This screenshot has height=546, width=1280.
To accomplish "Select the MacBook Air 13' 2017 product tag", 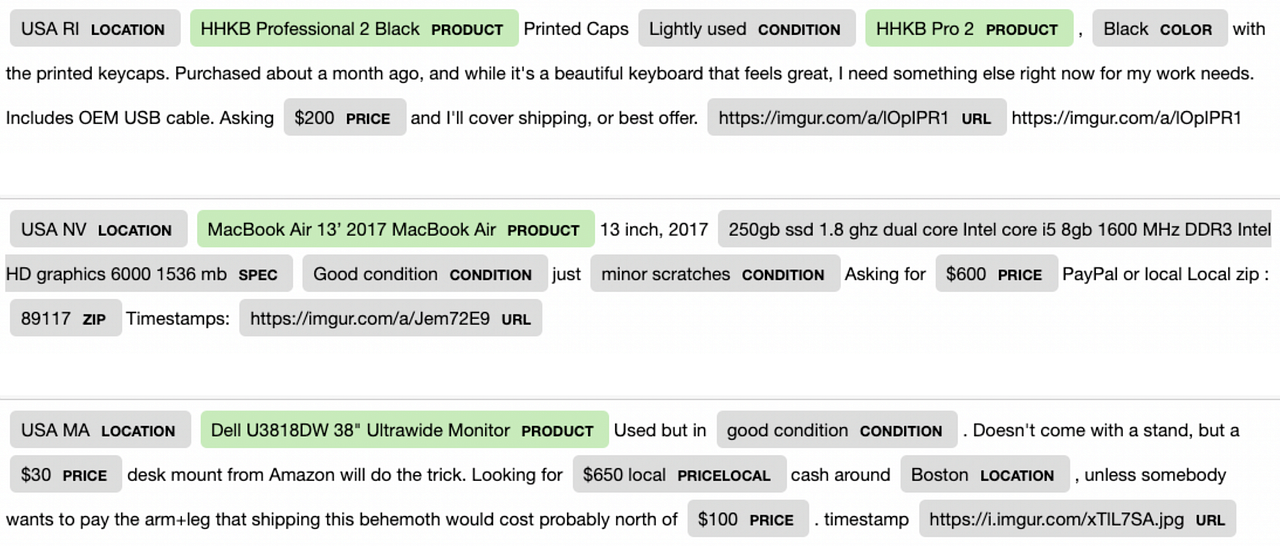I will click(x=396, y=229).
